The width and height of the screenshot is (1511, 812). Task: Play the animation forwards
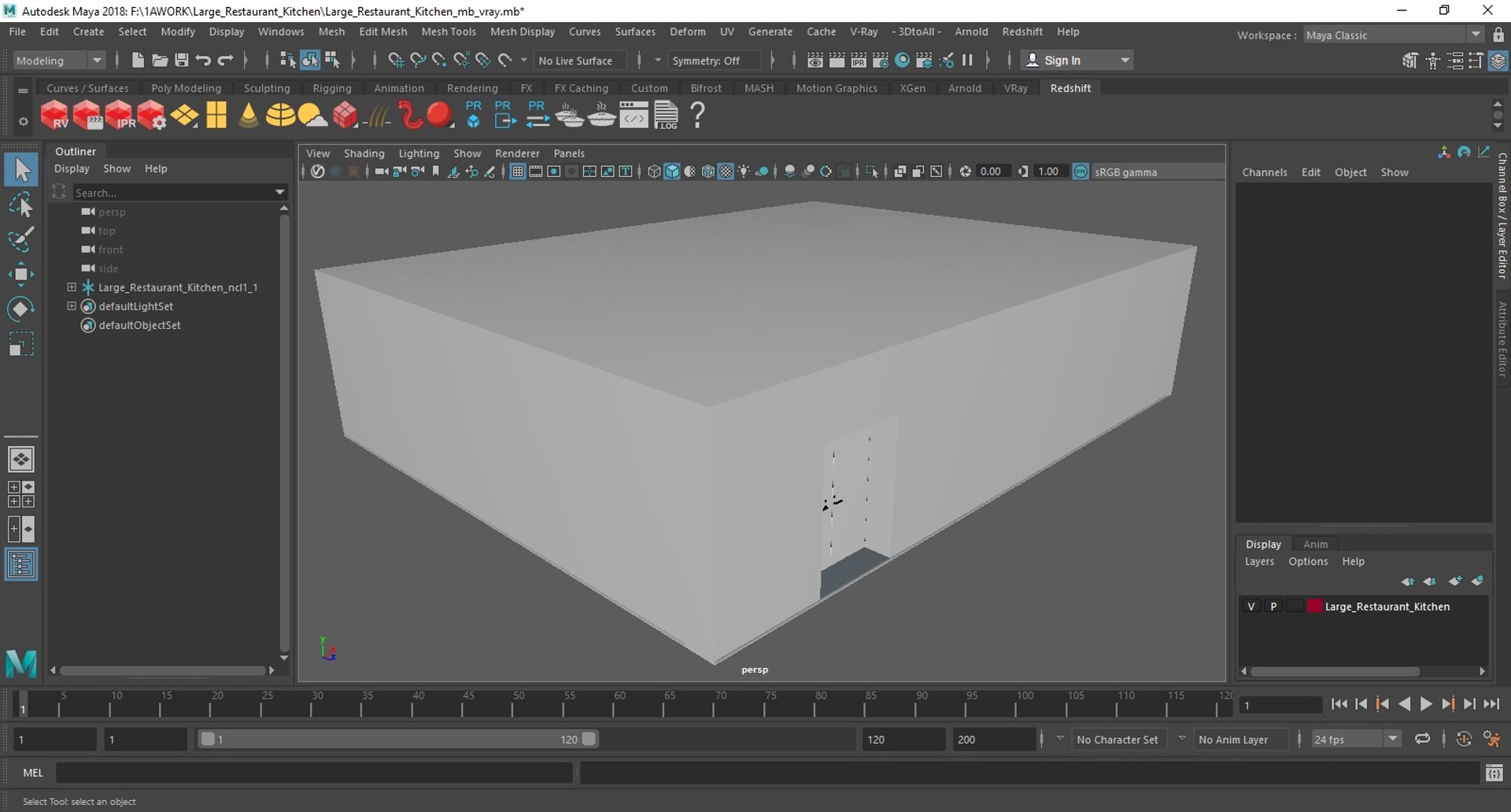1425,704
